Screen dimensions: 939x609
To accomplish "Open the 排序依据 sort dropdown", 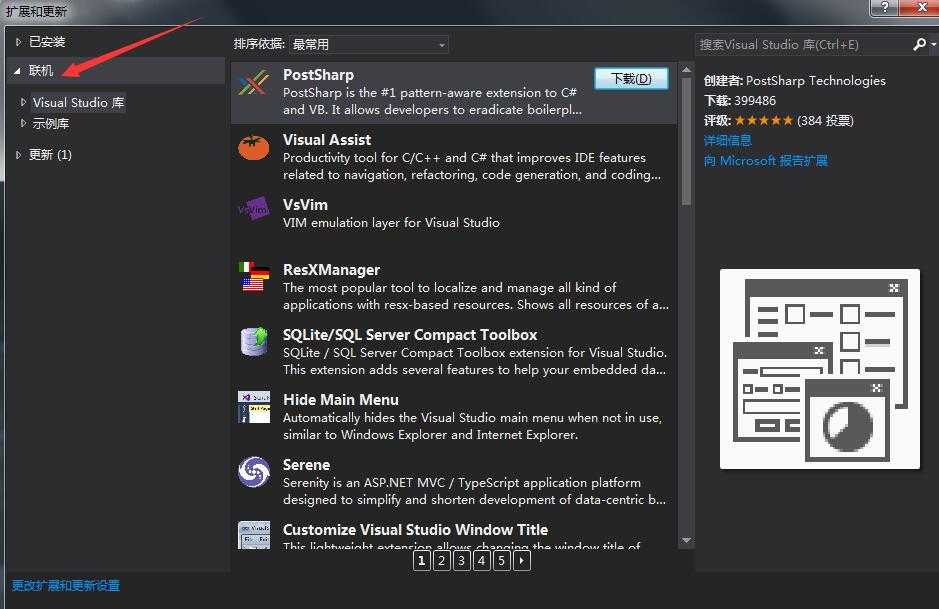I will coord(369,44).
